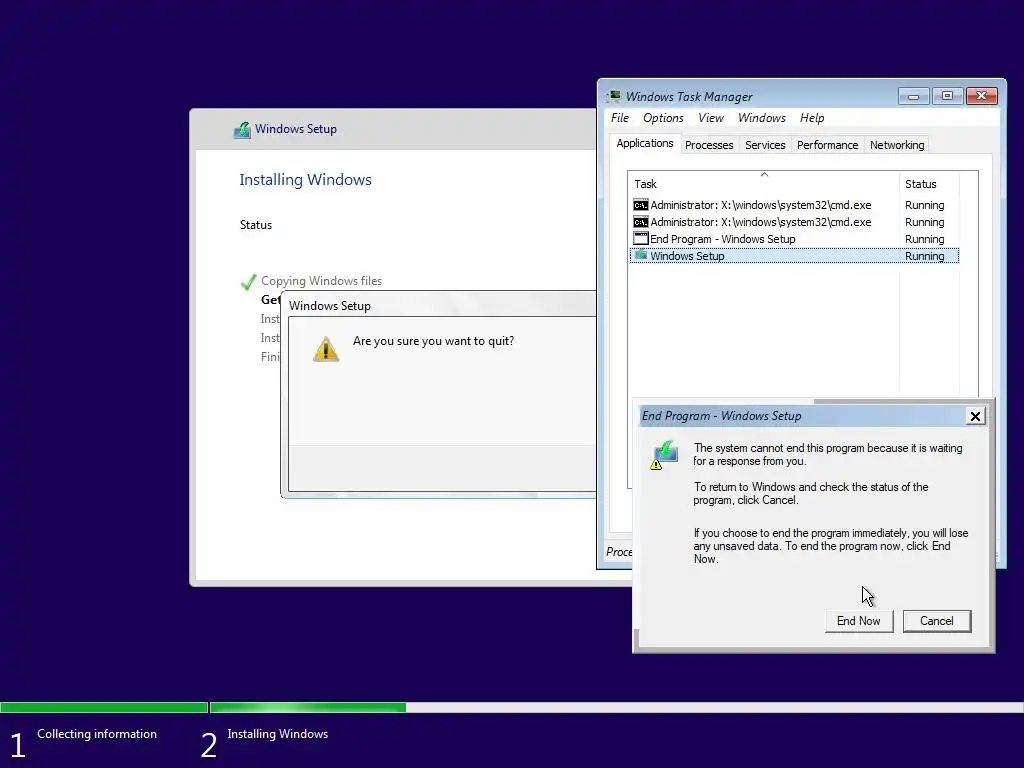The width and height of the screenshot is (1024, 768).
Task: Open the File menu in Task Manager
Action: point(620,118)
